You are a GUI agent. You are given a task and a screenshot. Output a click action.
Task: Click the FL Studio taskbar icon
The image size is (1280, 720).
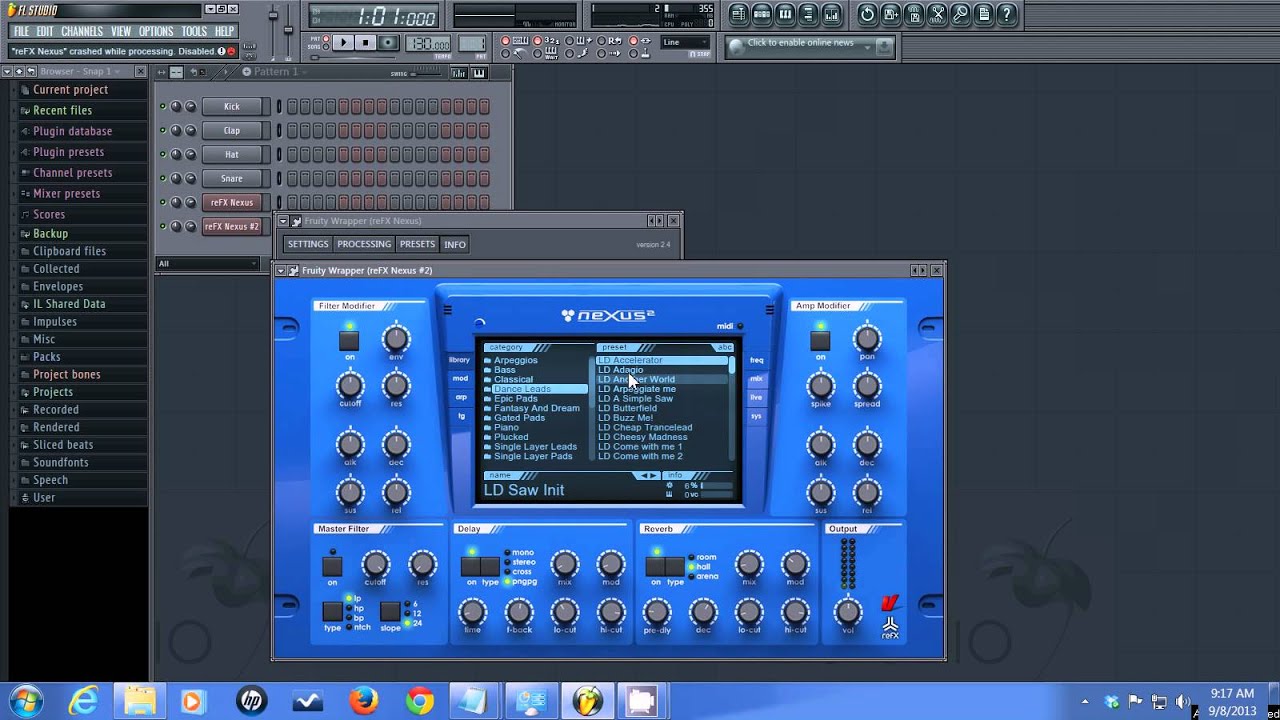(588, 701)
